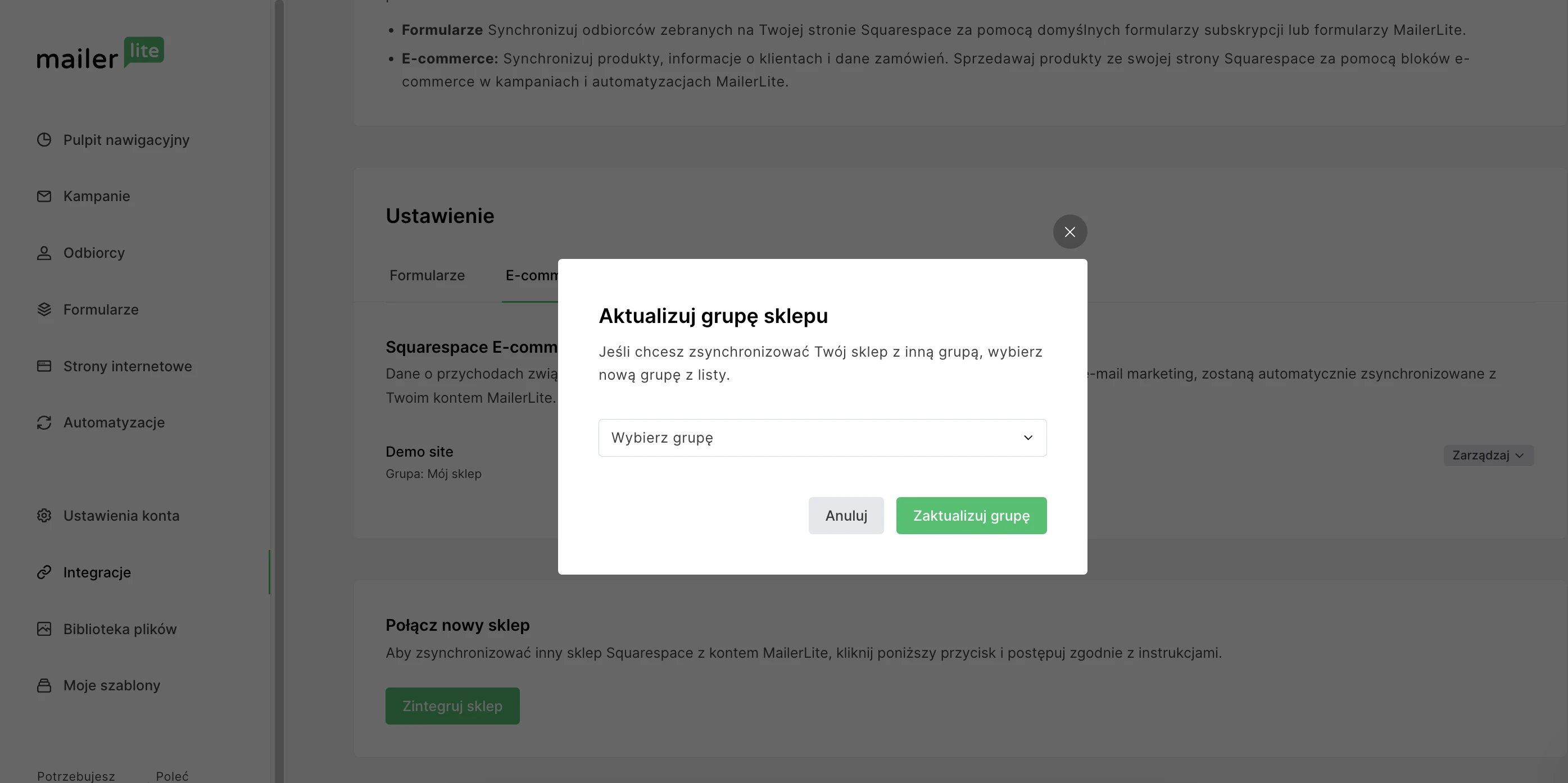This screenshot has height=783, width=1568.
Task: Open the Zarządzaj dropdown
Action: [x=1488, y=456]
